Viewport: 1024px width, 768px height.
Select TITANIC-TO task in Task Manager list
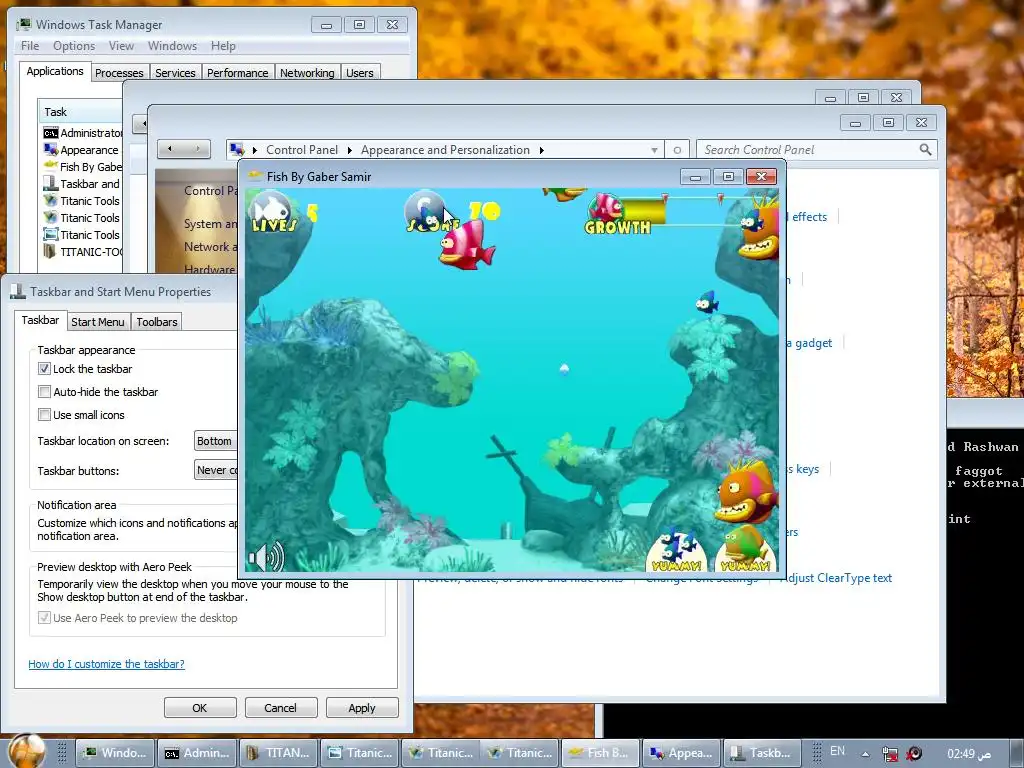coord(82,251)
